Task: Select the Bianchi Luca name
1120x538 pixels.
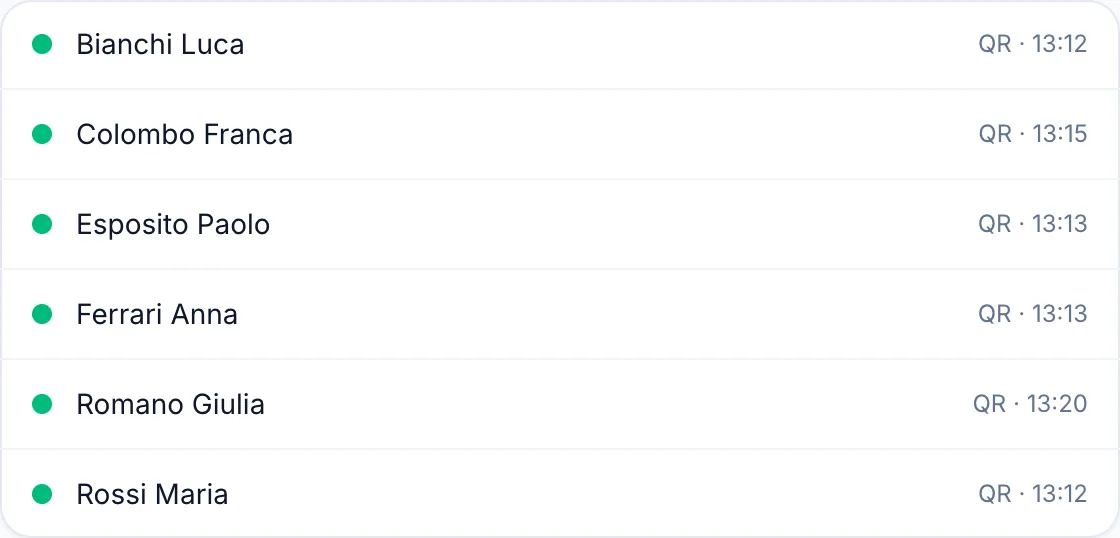Action: (160, 44)
